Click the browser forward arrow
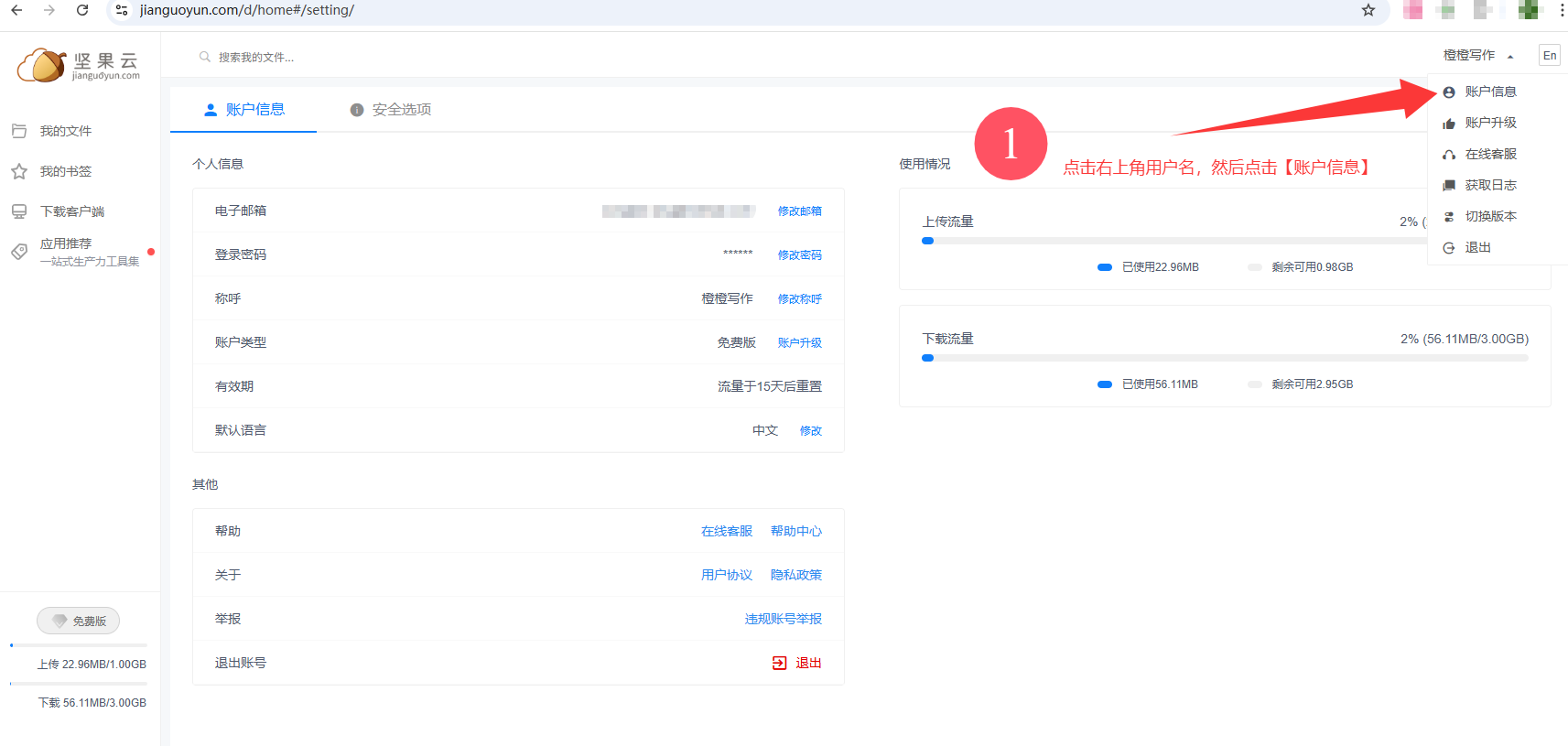 coord(49,10)
